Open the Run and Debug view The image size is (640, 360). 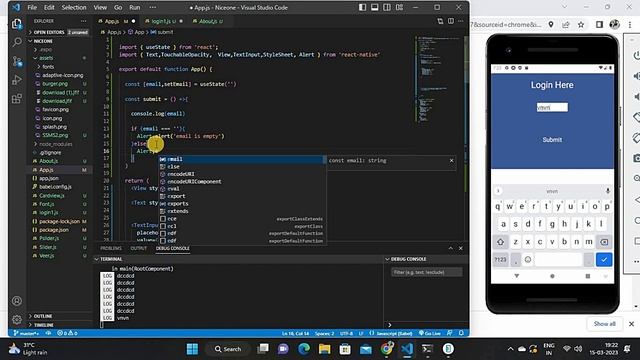pos(17,80)
